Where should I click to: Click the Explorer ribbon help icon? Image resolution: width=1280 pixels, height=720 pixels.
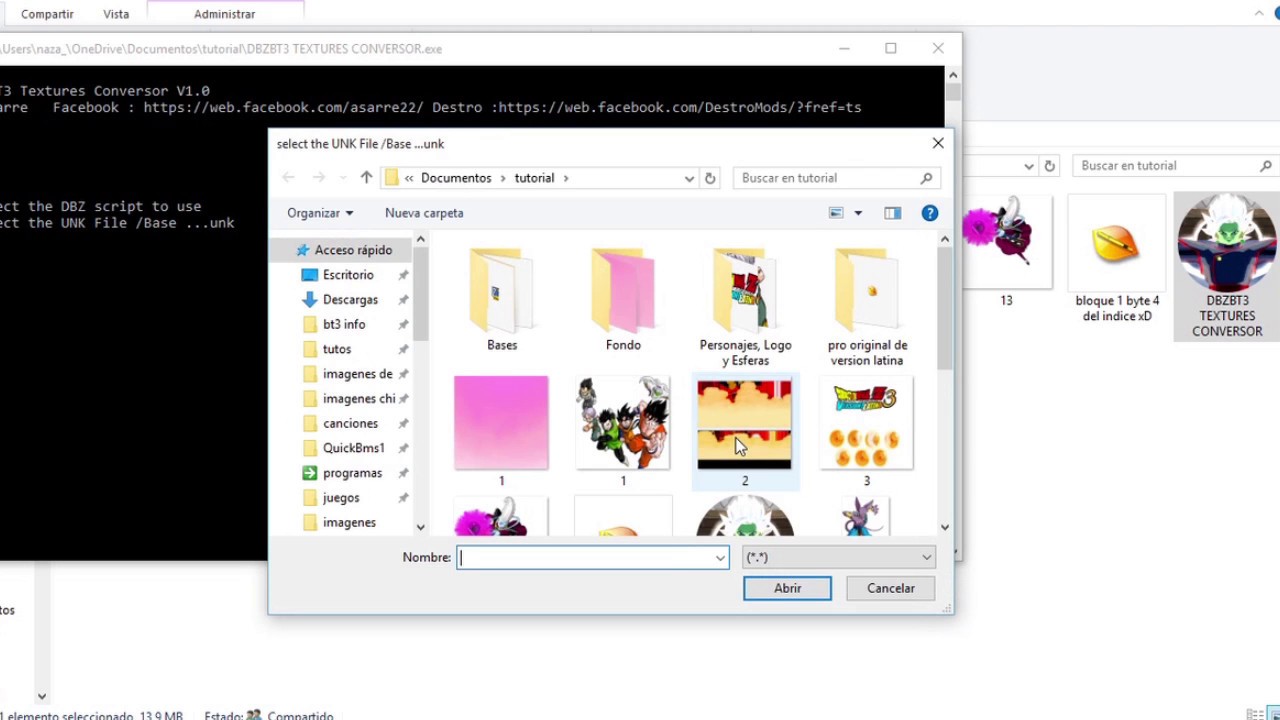(1277, 14)
